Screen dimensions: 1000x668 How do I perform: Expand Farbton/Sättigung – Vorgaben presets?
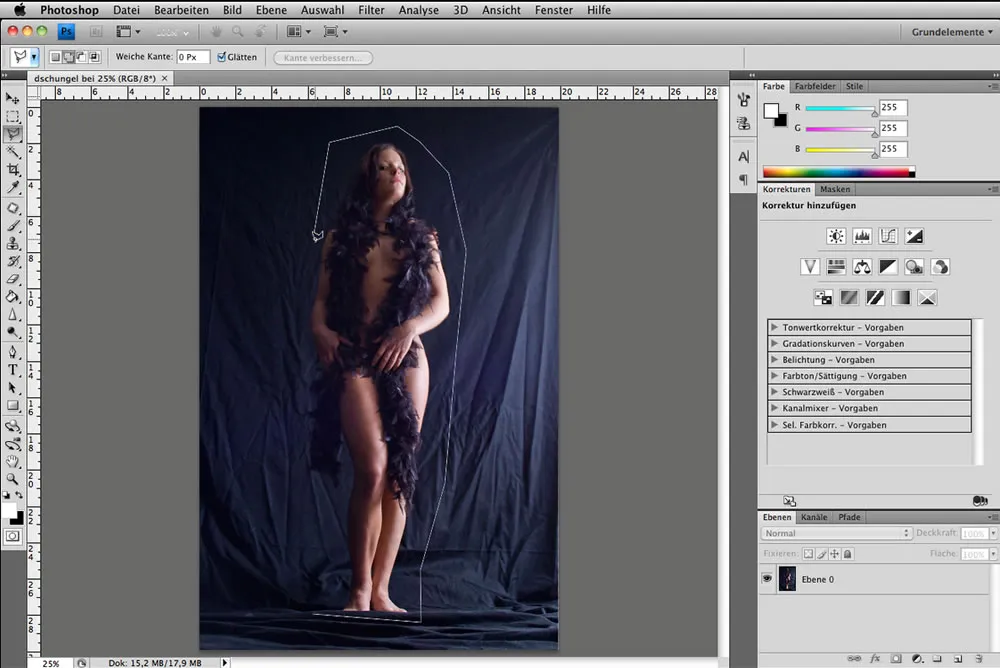(775, 376)
